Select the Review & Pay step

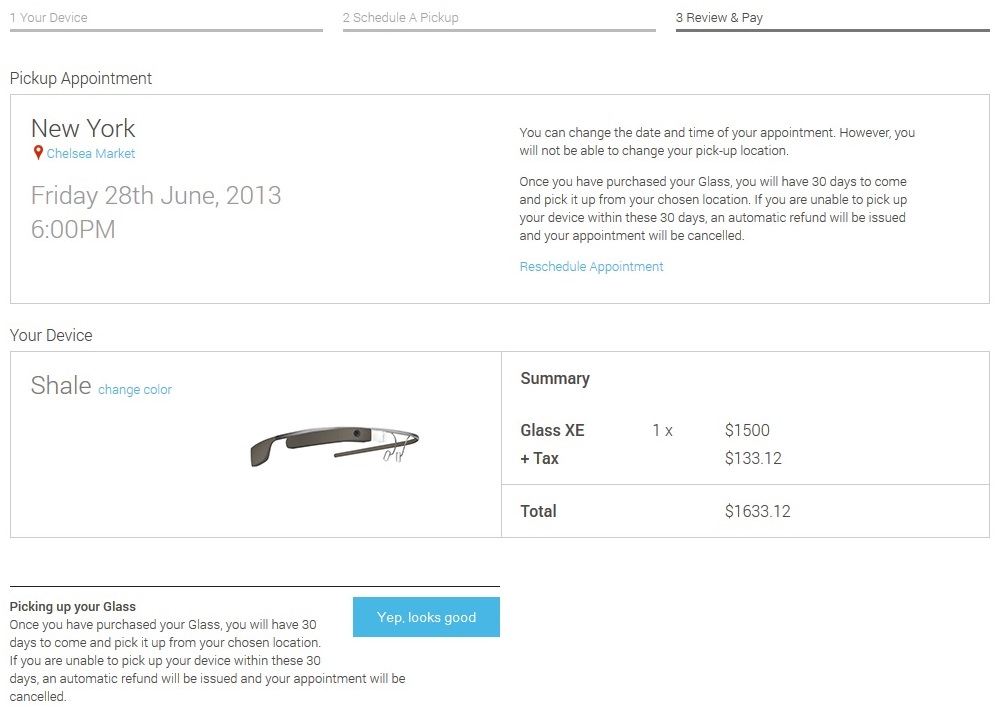click(x=719, y=18)
